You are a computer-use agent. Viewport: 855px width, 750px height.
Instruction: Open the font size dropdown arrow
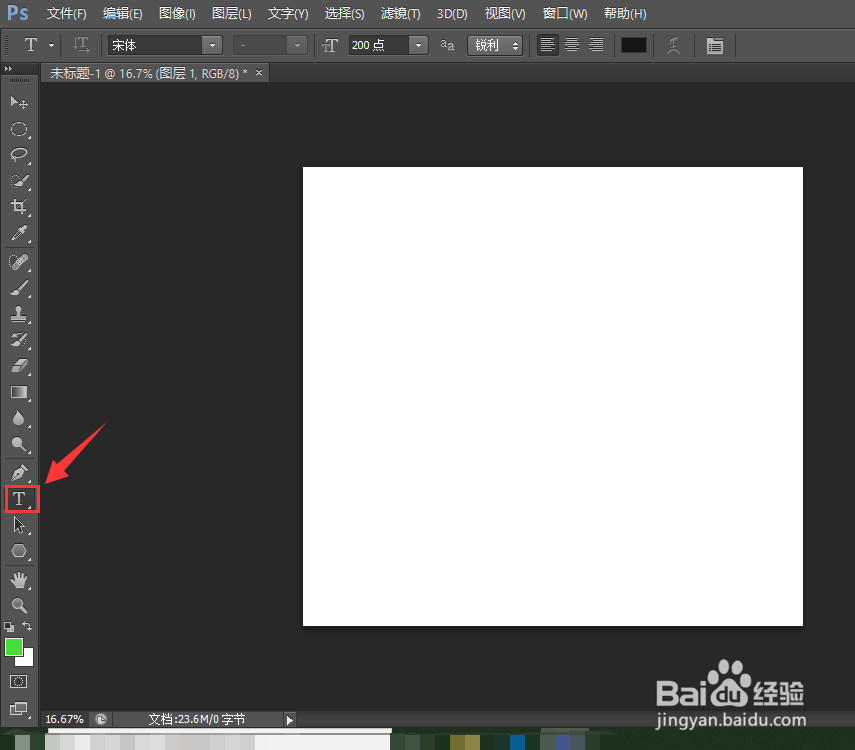pos(418,45)
